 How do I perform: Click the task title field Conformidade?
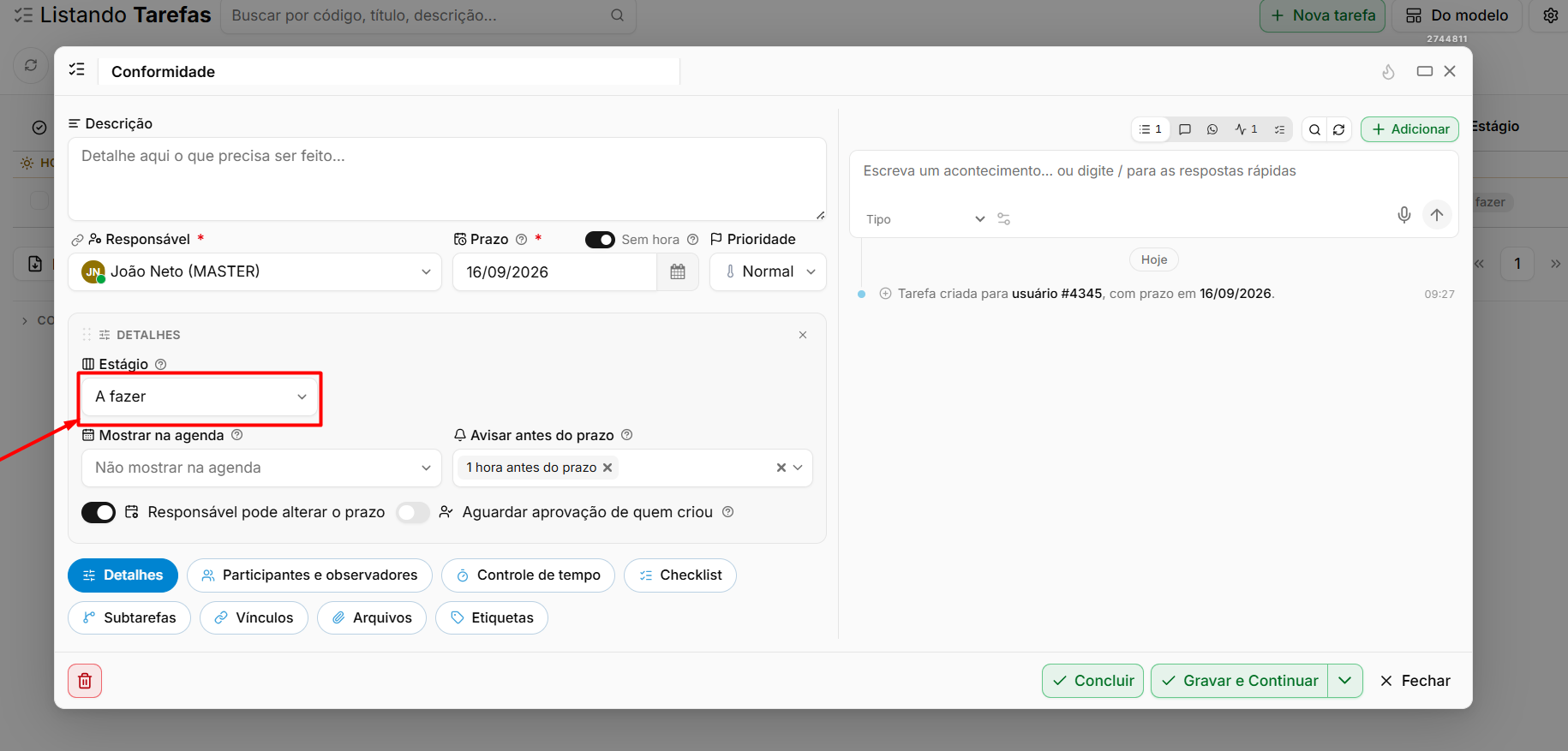pyautogui.click(x=390, y=72)
